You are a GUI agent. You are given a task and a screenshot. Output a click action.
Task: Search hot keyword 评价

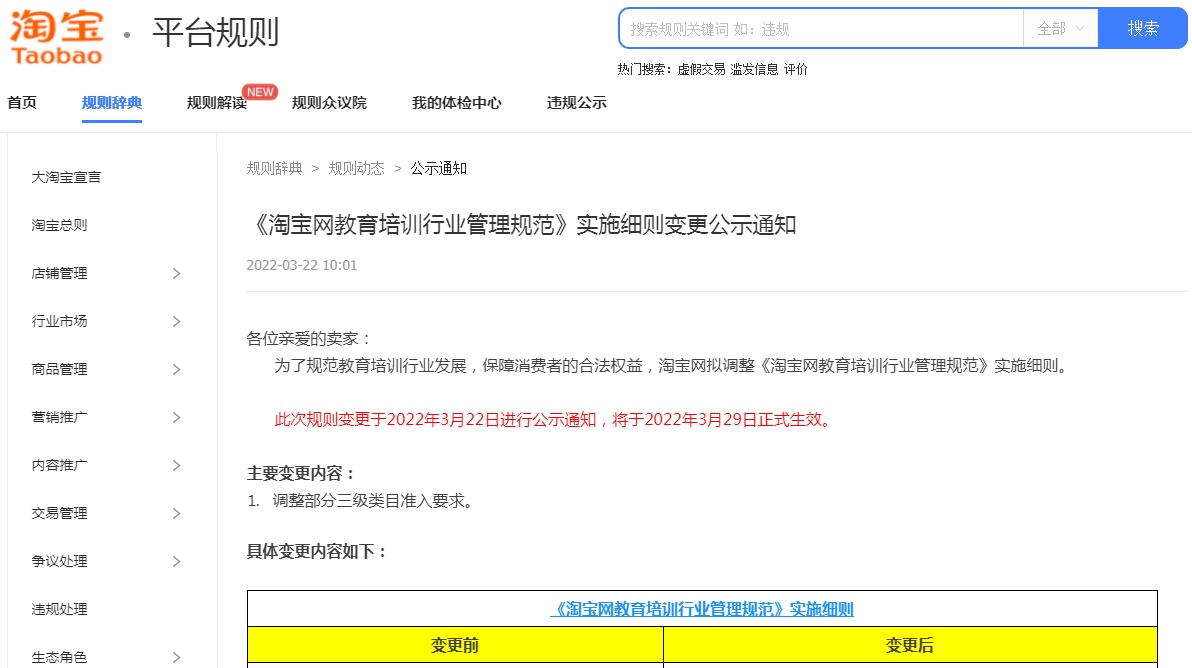(x=795, y=69)
